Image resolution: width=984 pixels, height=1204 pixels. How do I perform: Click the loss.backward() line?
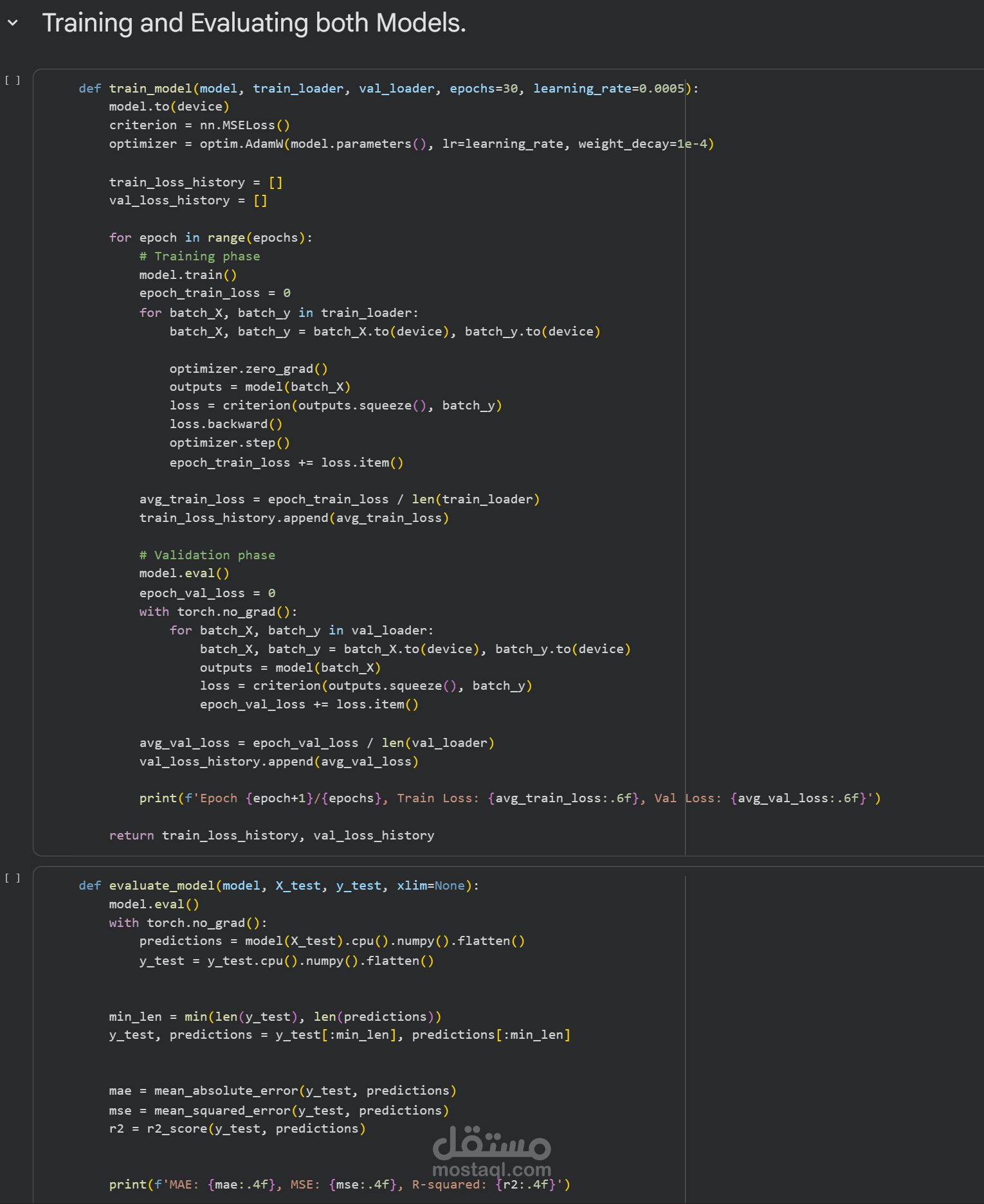point(226,424)
